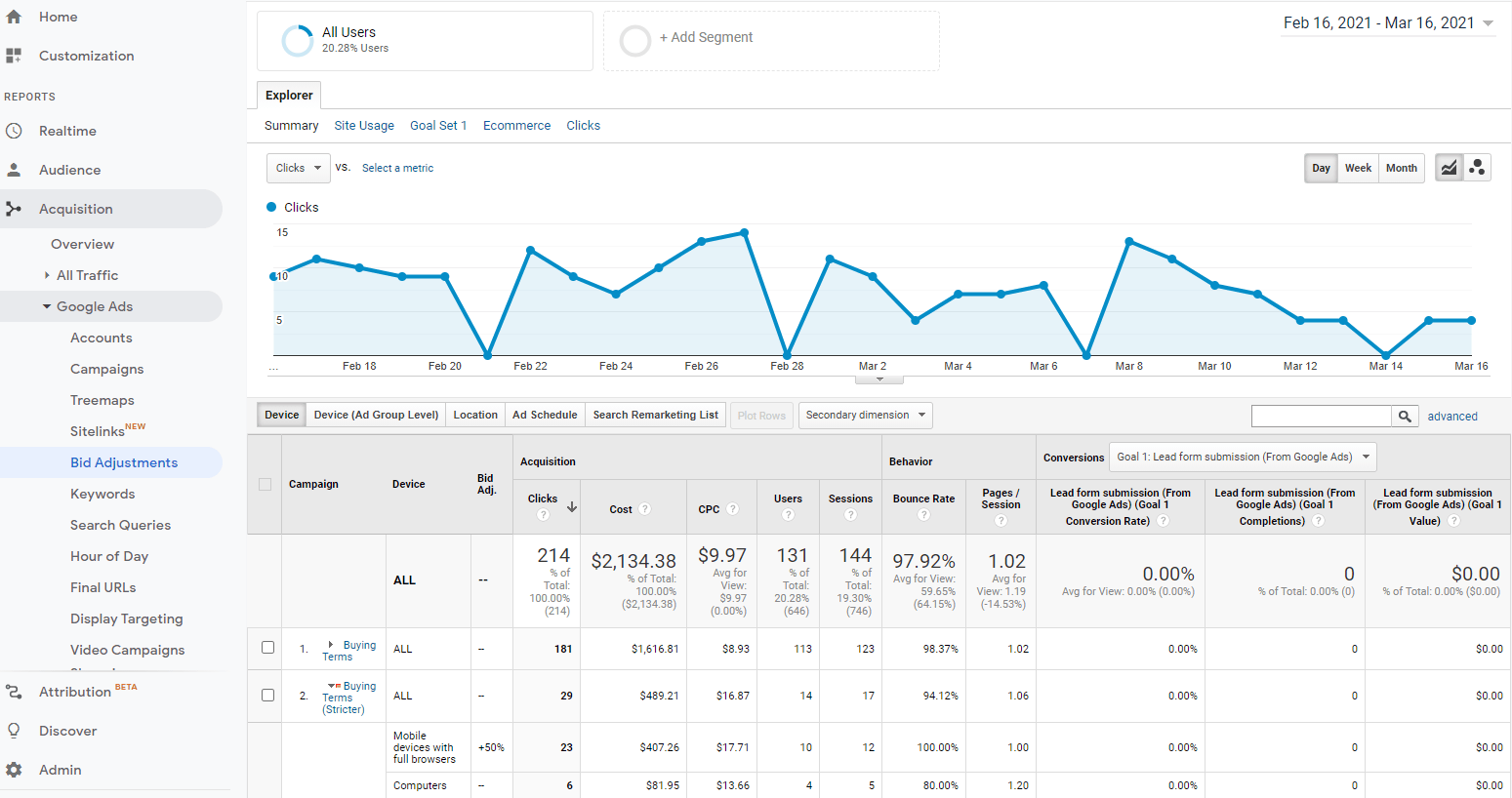Switch to the Ecommerce tab
1512x798 pixels.
(x=516, y=125)
